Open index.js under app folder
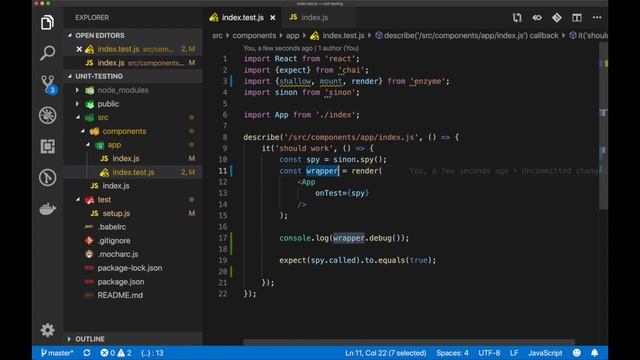The height and width of the screenshot is (360, 640). click(126, 158)
